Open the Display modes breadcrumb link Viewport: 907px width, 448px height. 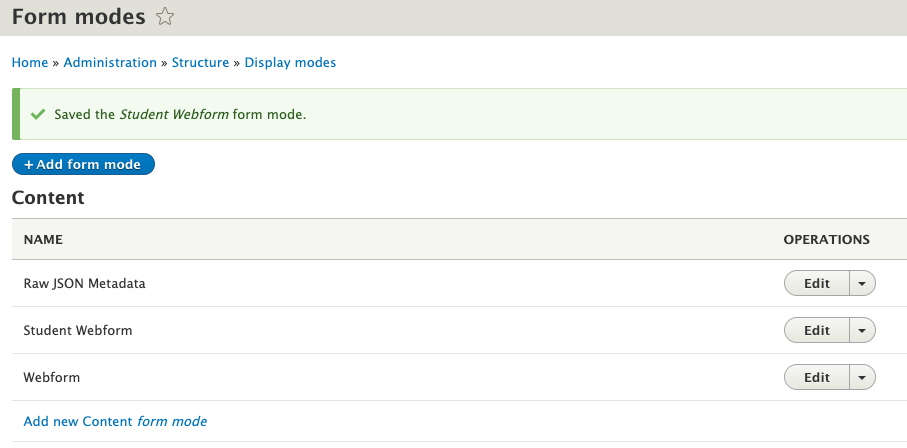(x=290, y=62)
